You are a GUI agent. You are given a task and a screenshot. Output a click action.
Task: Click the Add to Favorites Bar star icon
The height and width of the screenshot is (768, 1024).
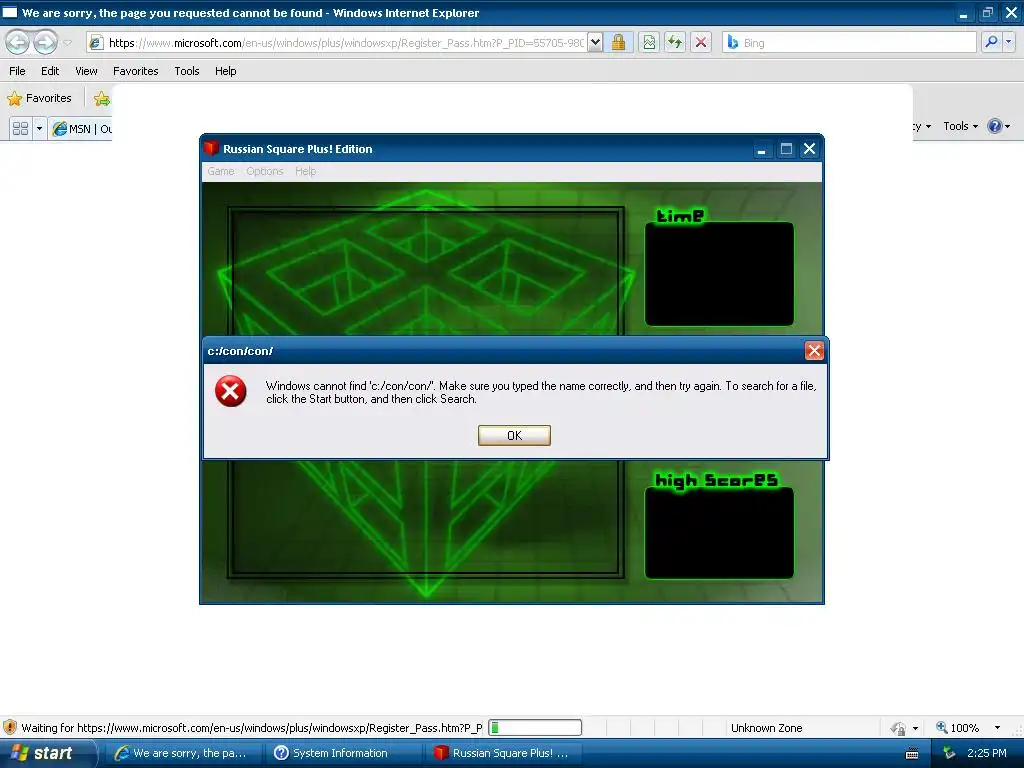tap(102, 99)
